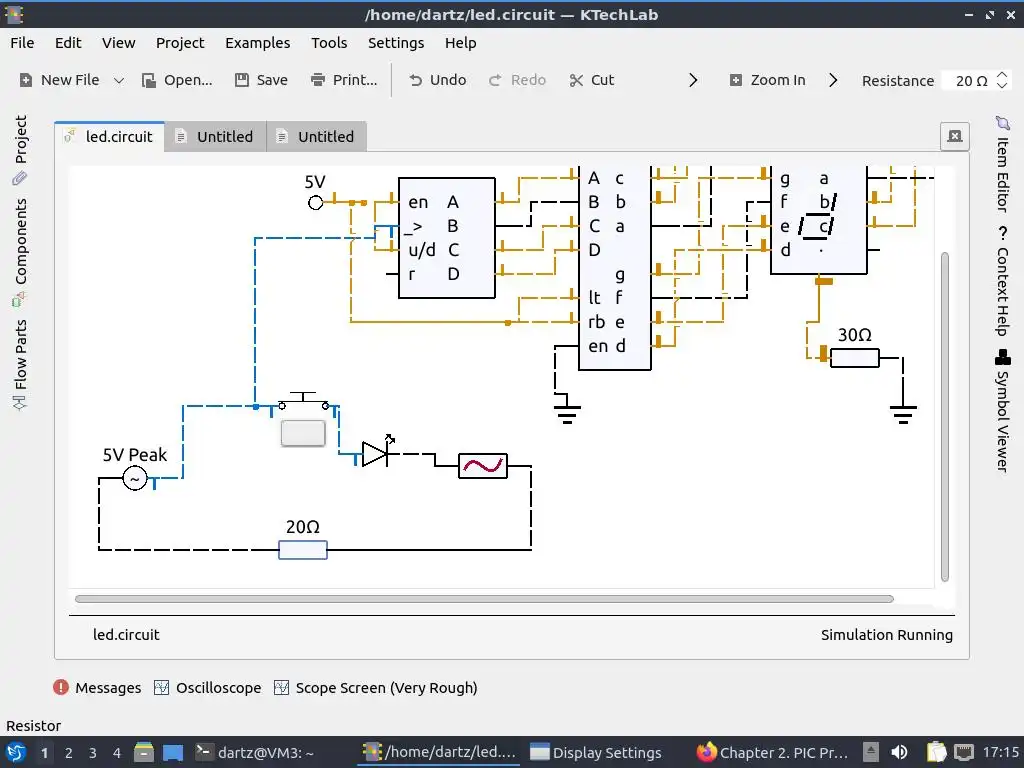
Task: Increase resistance with spinbox up arrow
Action: 1002,74
